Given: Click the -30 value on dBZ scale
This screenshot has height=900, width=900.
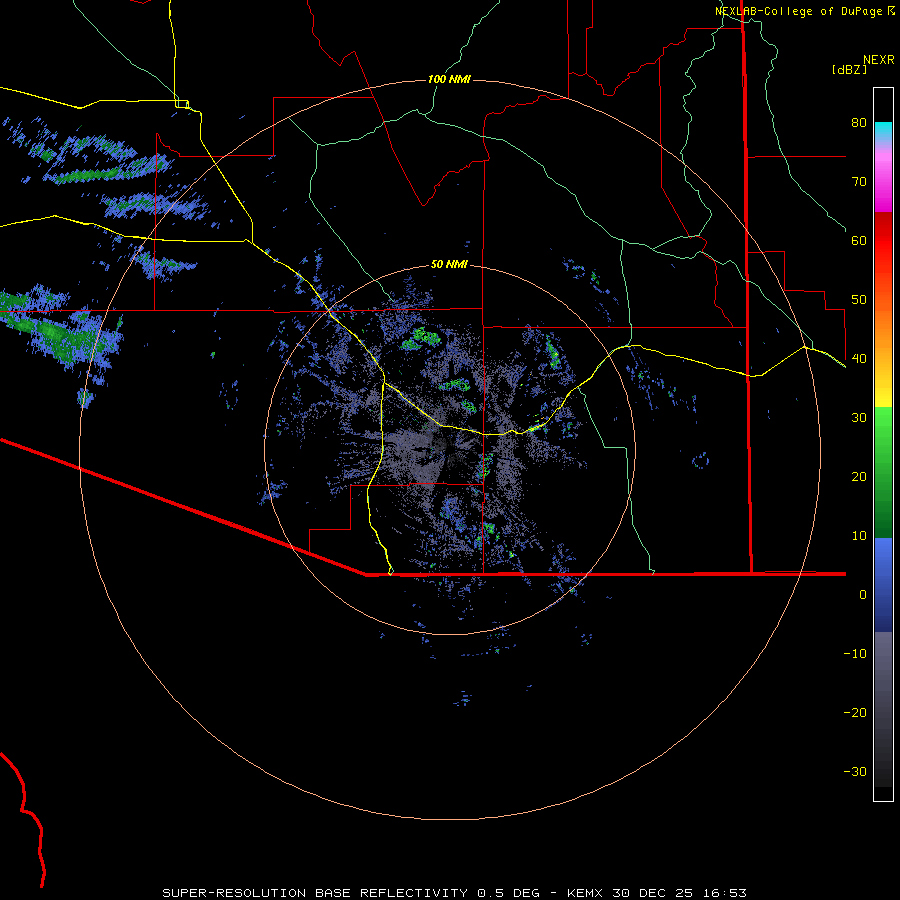Looking at the screenshot, I should [x=855, y=771].
